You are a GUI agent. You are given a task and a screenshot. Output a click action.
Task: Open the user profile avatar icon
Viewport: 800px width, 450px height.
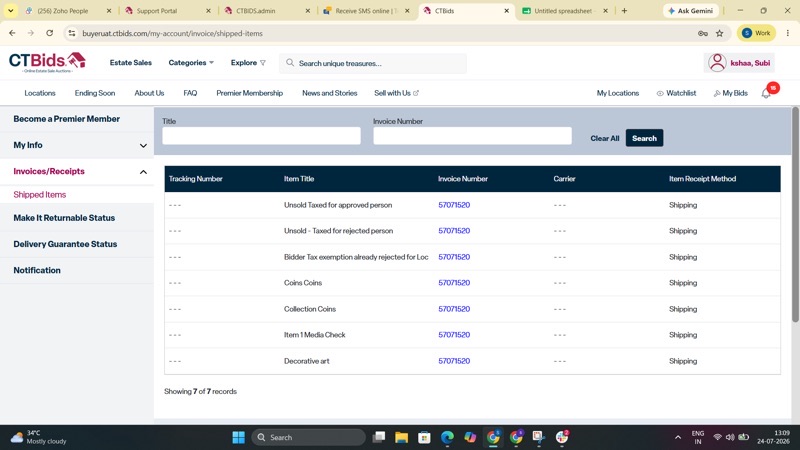tap(717, 63)
